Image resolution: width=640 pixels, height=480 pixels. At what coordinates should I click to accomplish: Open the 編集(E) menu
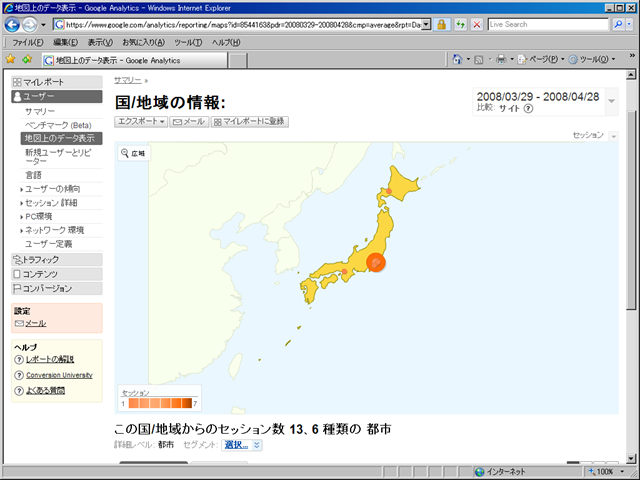coord(65,42)
